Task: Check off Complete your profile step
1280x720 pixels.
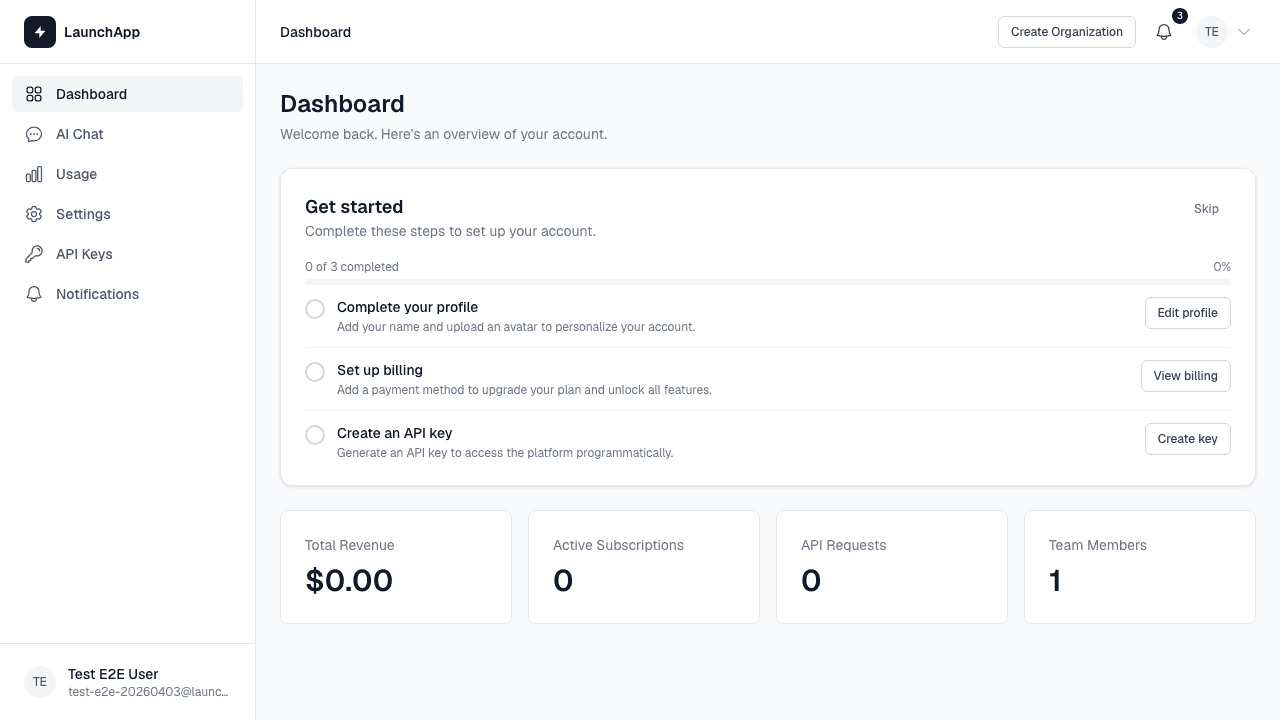Action: [x=315, y=309]
